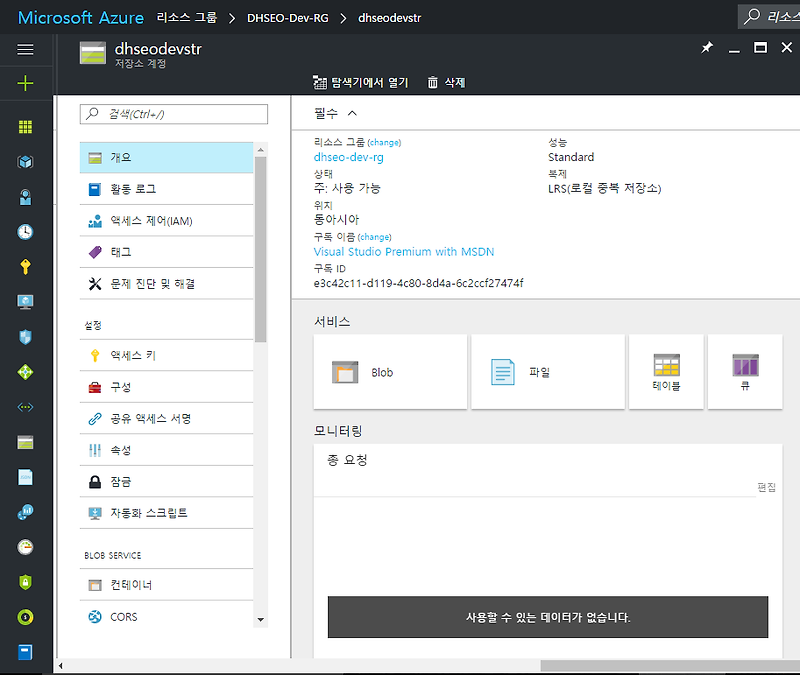This screenshot has height=675, width=800.
Task: Click 리소스 그룹 breadcrumb in top bar
Action: [x=187, y=18]
